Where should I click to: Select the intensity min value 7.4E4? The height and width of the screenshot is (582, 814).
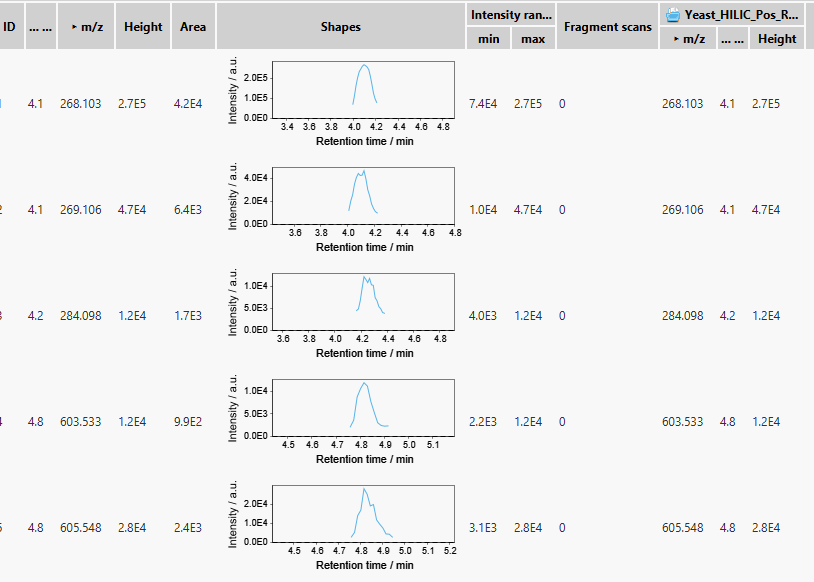[x=486, y=103]
